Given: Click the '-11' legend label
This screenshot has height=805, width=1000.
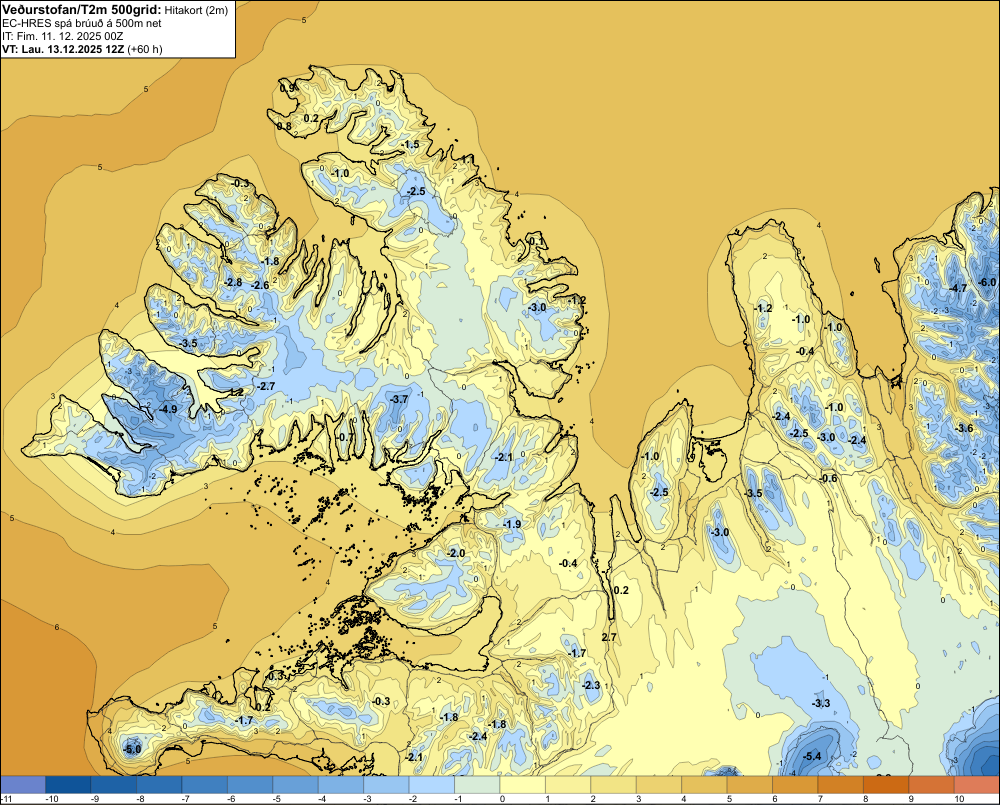Looking at the screenshot, I should [x=6, y=799].
